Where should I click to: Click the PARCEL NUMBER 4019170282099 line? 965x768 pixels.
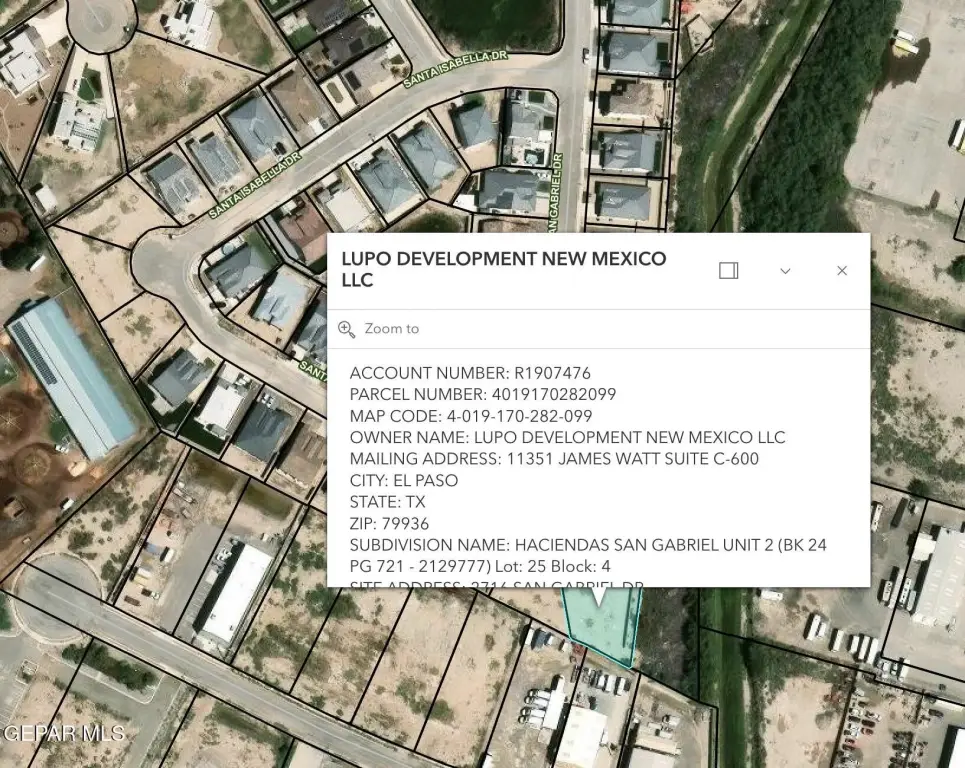(482, 395)
